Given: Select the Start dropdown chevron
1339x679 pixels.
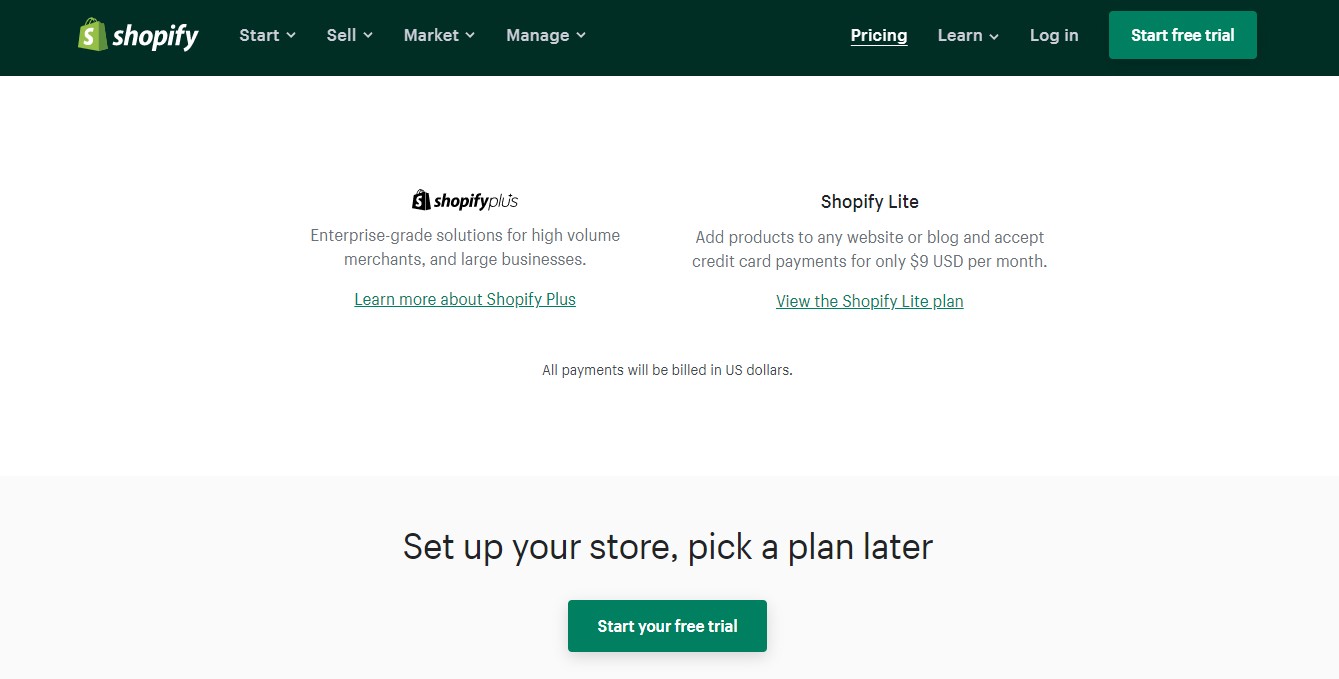Looking at the screenshot, I should [293, 35].
